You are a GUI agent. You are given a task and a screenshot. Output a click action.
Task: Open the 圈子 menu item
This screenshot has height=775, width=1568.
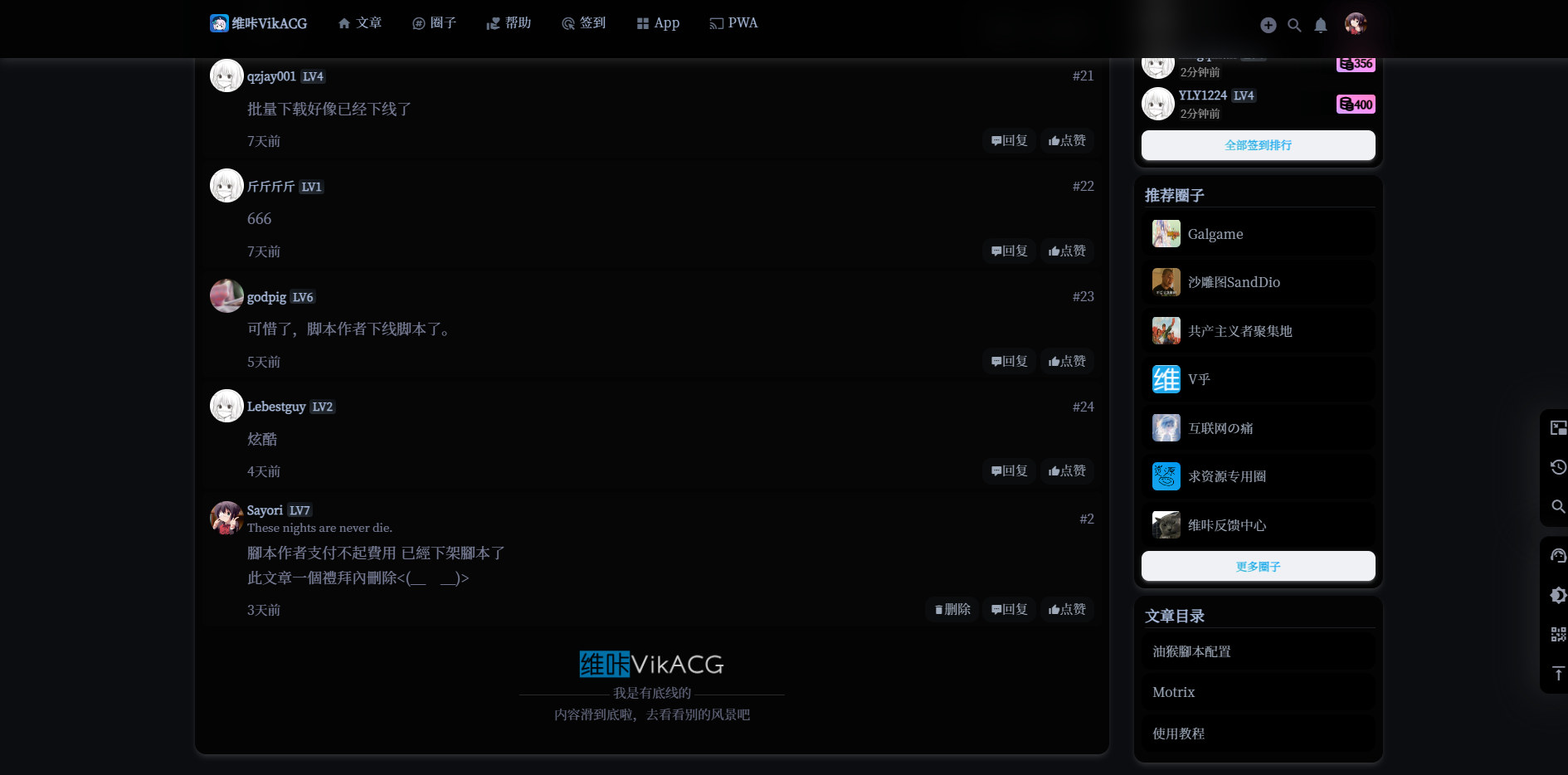[x=435, y=23]
